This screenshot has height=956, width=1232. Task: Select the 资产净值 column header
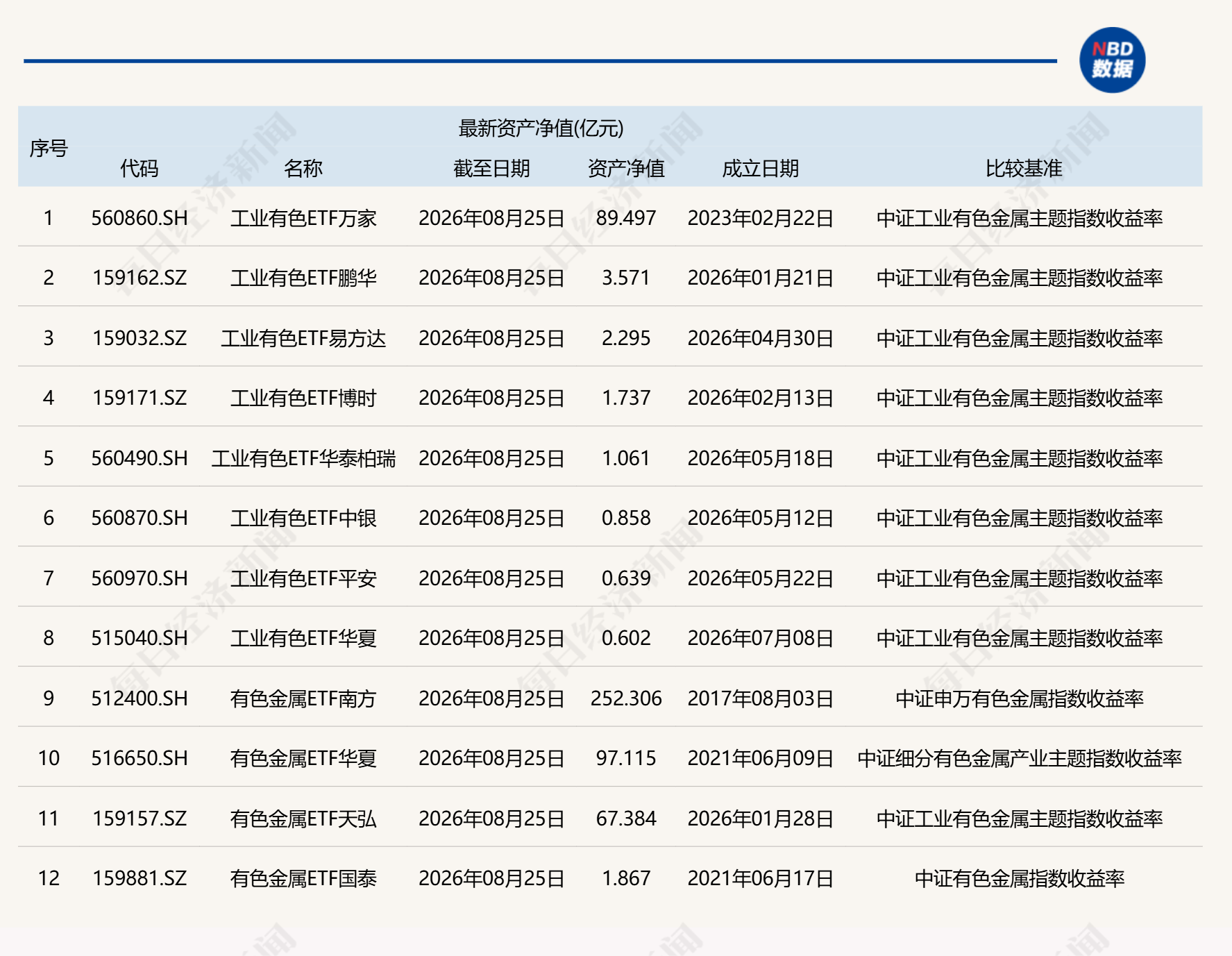[626, 168]
